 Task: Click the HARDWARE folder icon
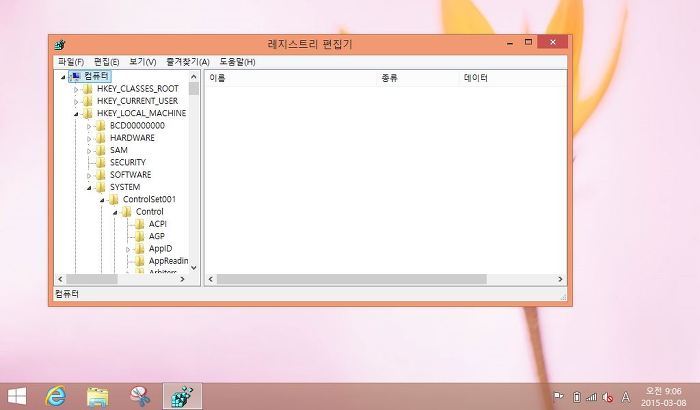pyautogui.click(x=101, y=138)
